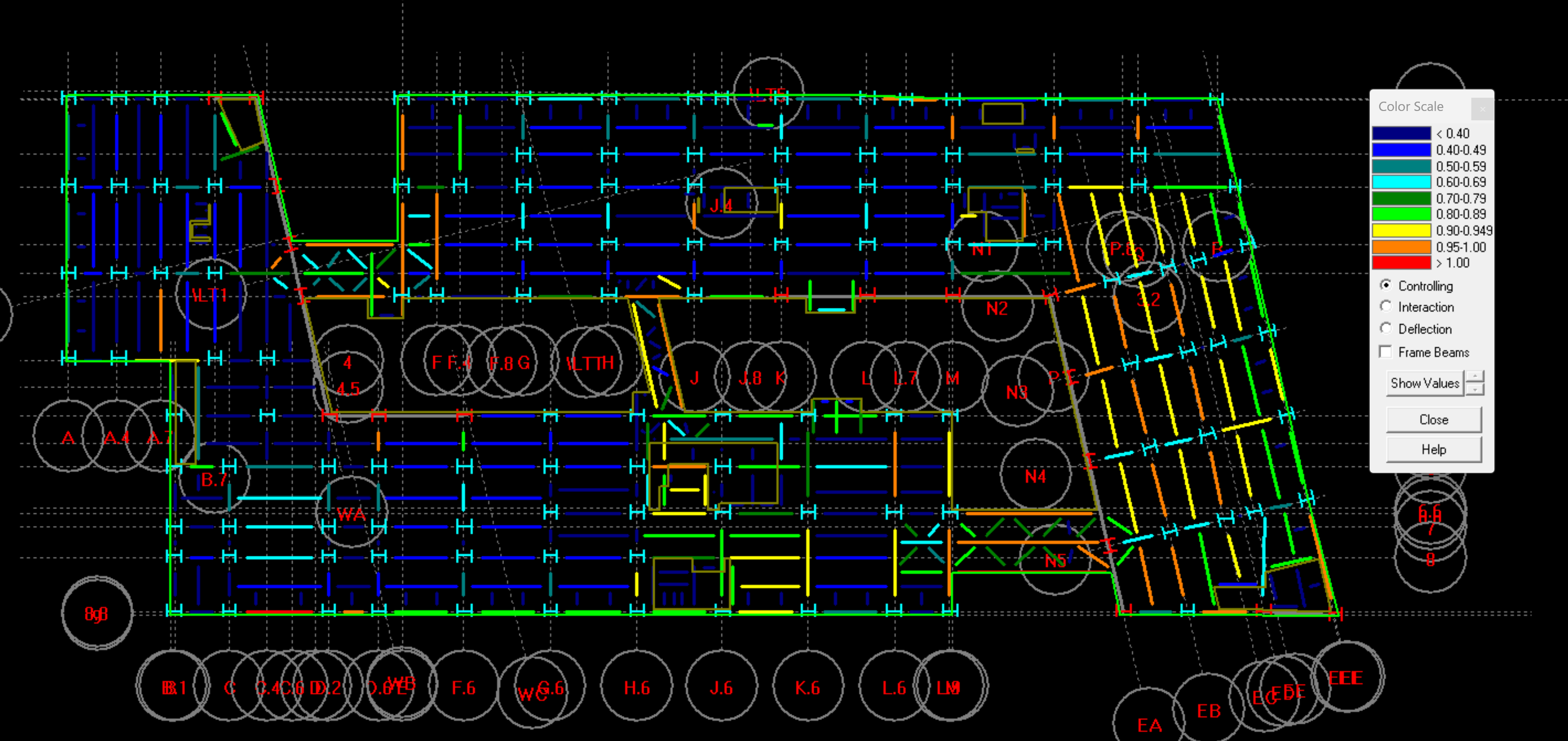Click the up arrow beside Show Values
The image size is (1568, 741).
pos(1474,376)
